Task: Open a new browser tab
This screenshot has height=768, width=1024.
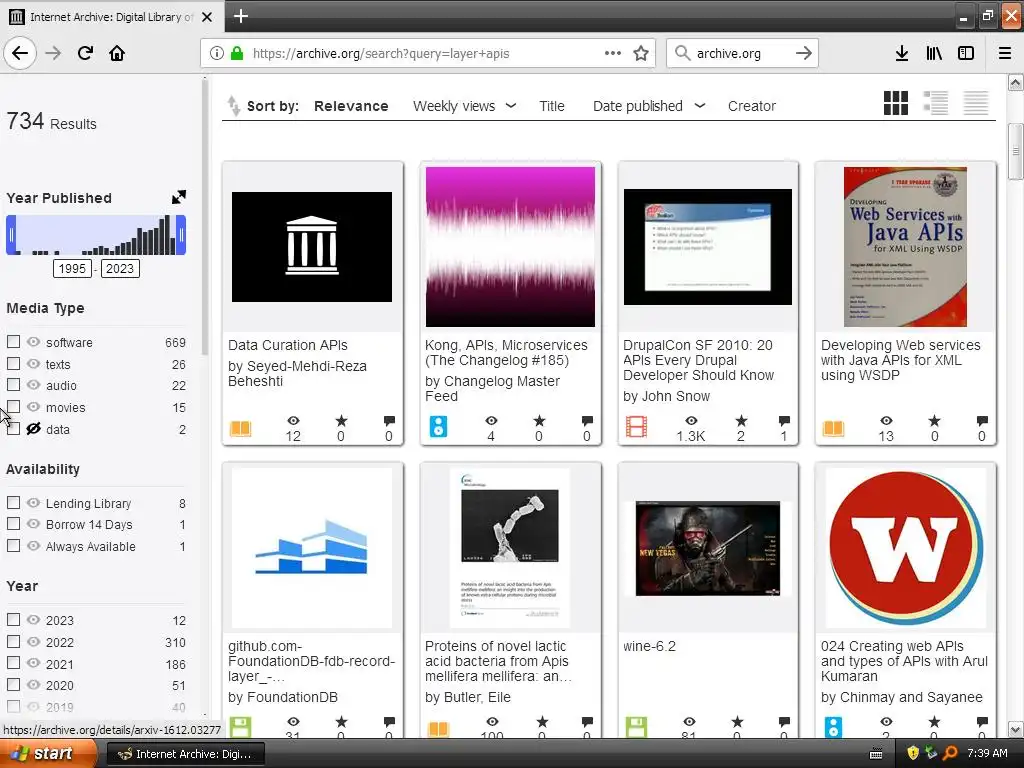Action: pyautogui.click(x=240, y=16)
